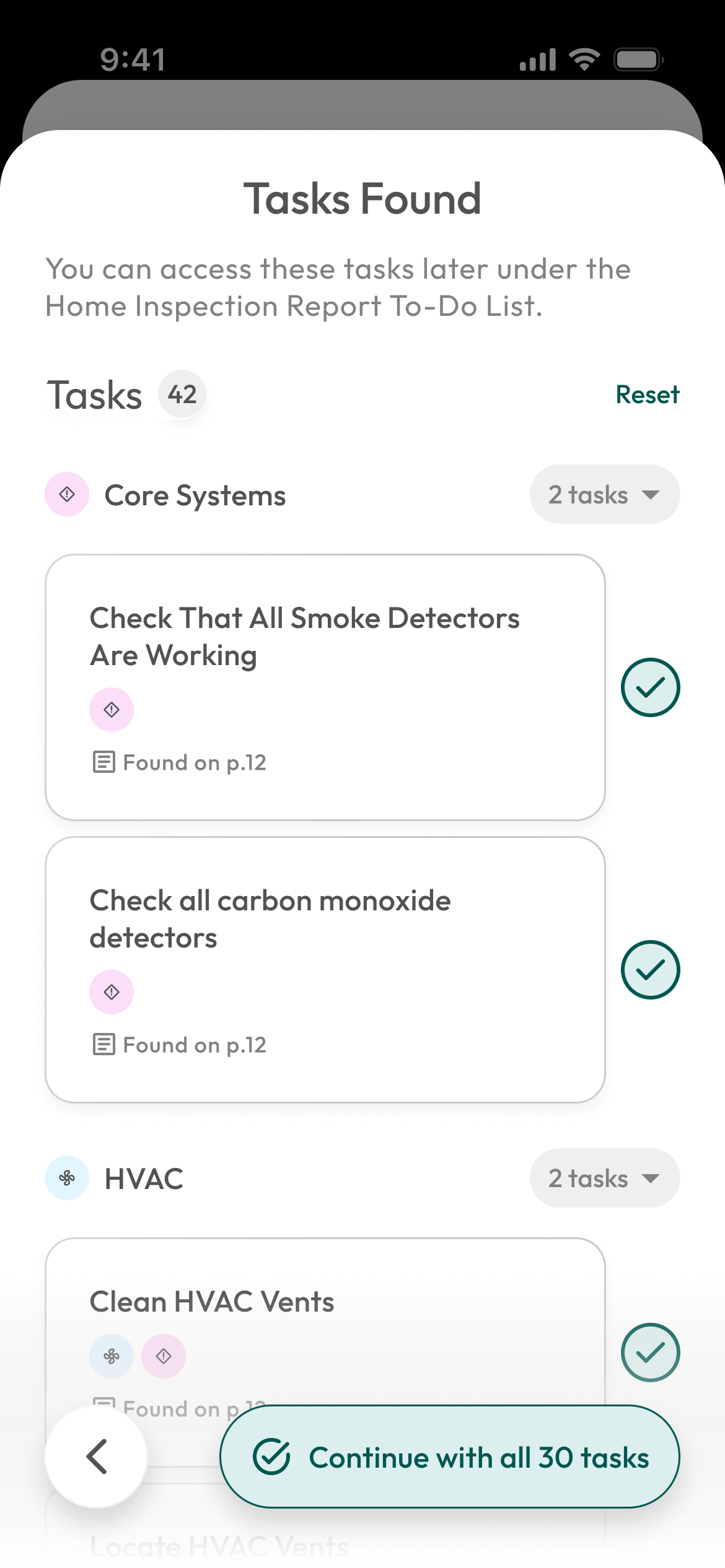Click pink tag icon in carbon monoxide card

click(x=112, y=992)
